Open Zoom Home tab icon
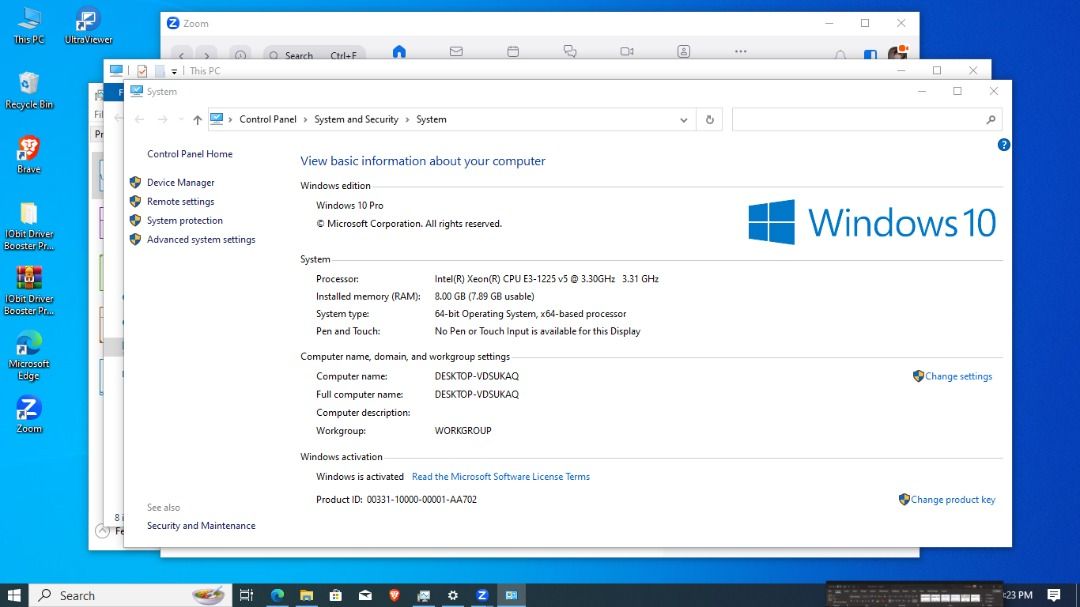1080x607 pixels. click(x=399, y=52)
